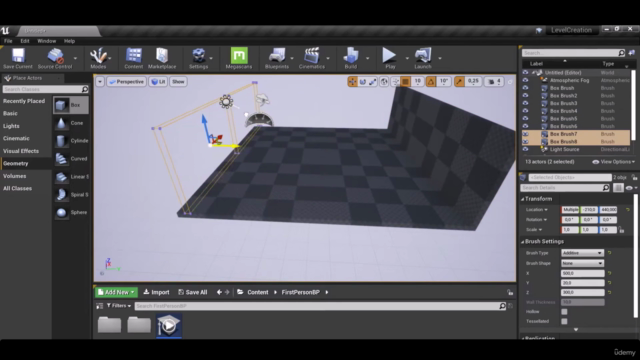Click the surface snapping icon
640x360 pixels.
coord(395,82)
